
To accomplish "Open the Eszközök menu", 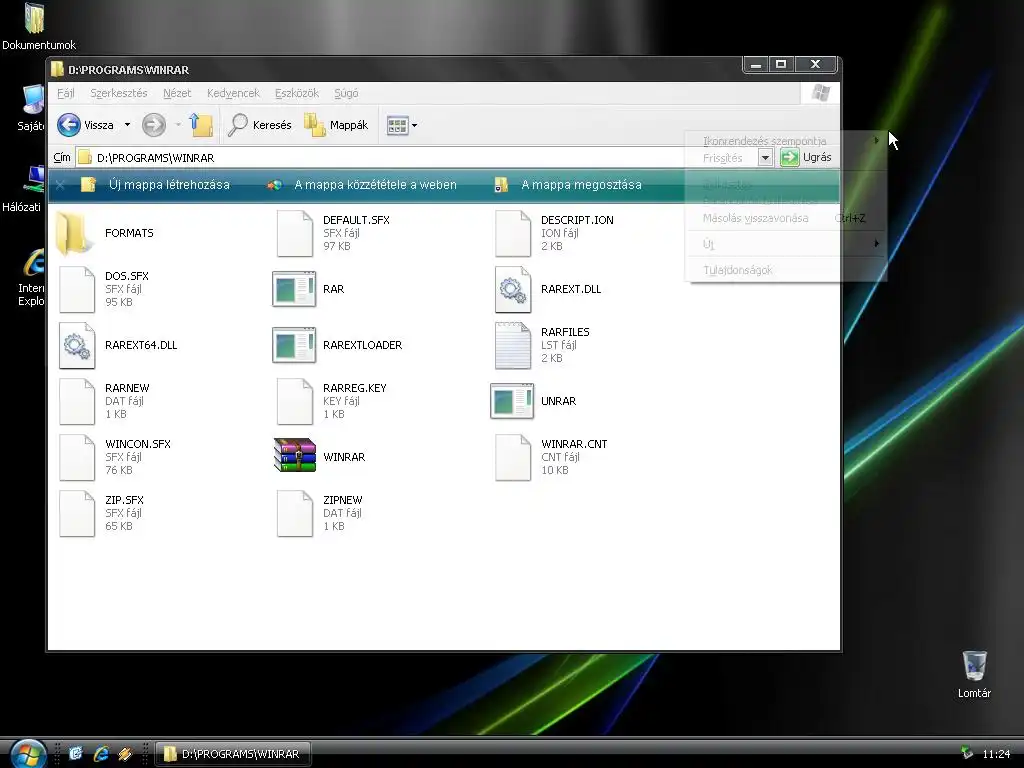I will click(x=297, y=93).
